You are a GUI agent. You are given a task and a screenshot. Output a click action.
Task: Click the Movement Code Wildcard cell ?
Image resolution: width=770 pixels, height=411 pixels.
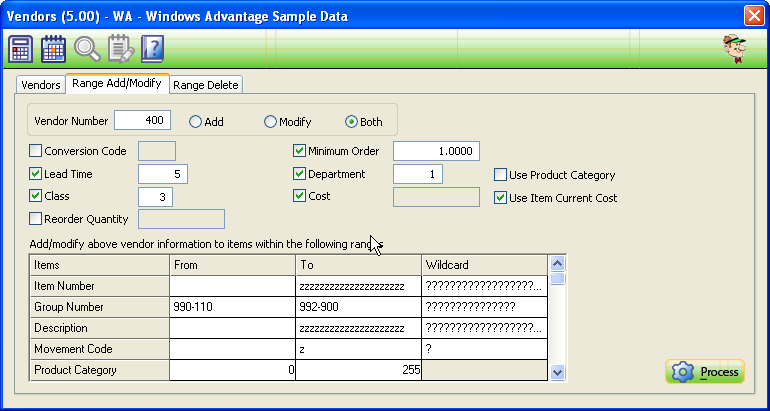click(x=485, y=349)
